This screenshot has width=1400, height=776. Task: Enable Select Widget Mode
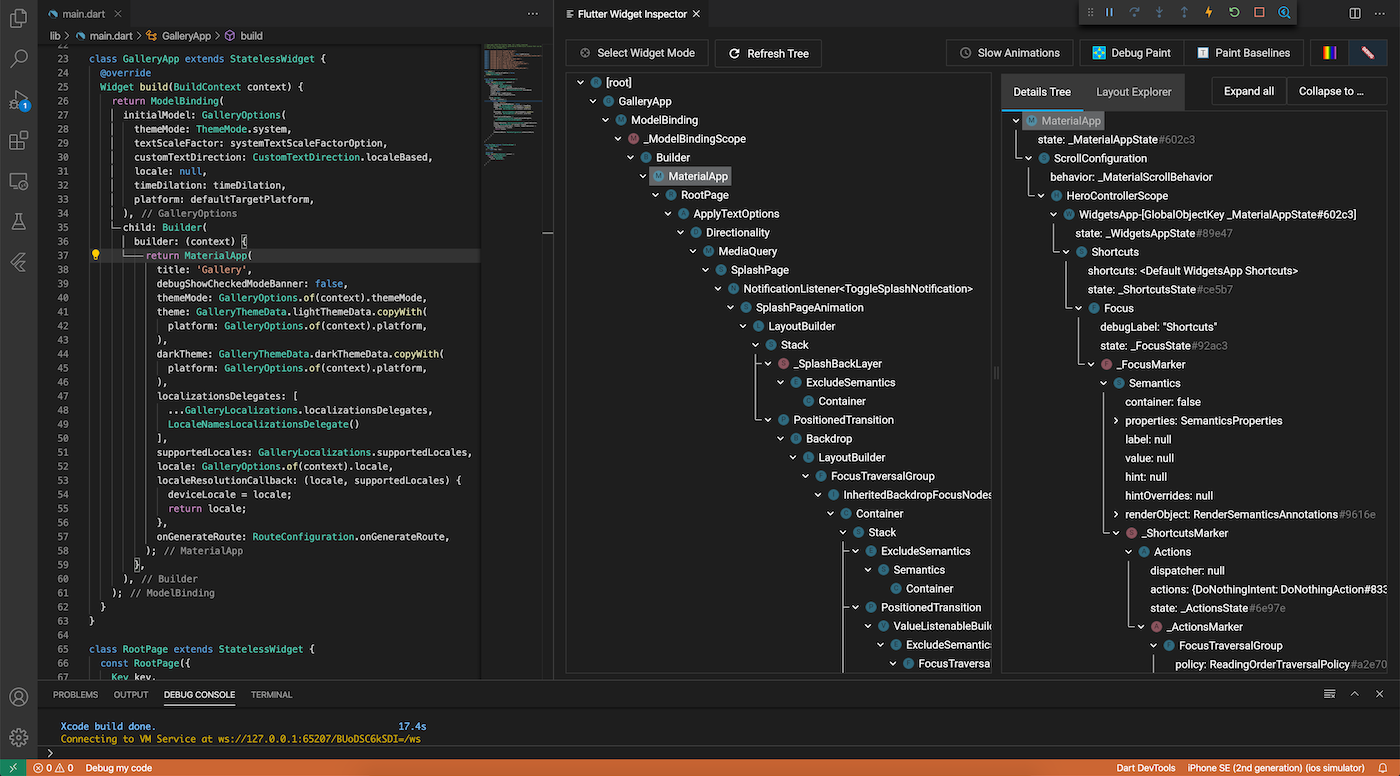pos(637,52)
